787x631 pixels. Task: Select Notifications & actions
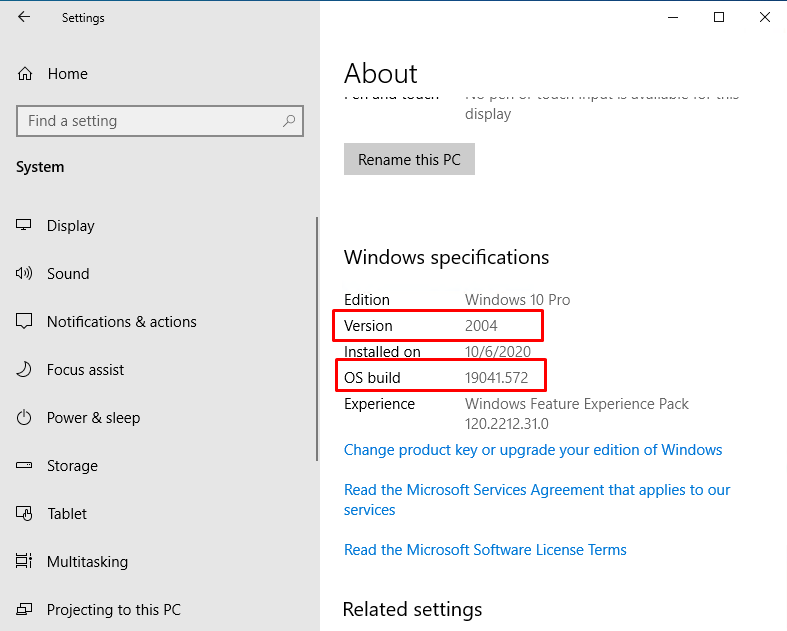click(122, 321)
